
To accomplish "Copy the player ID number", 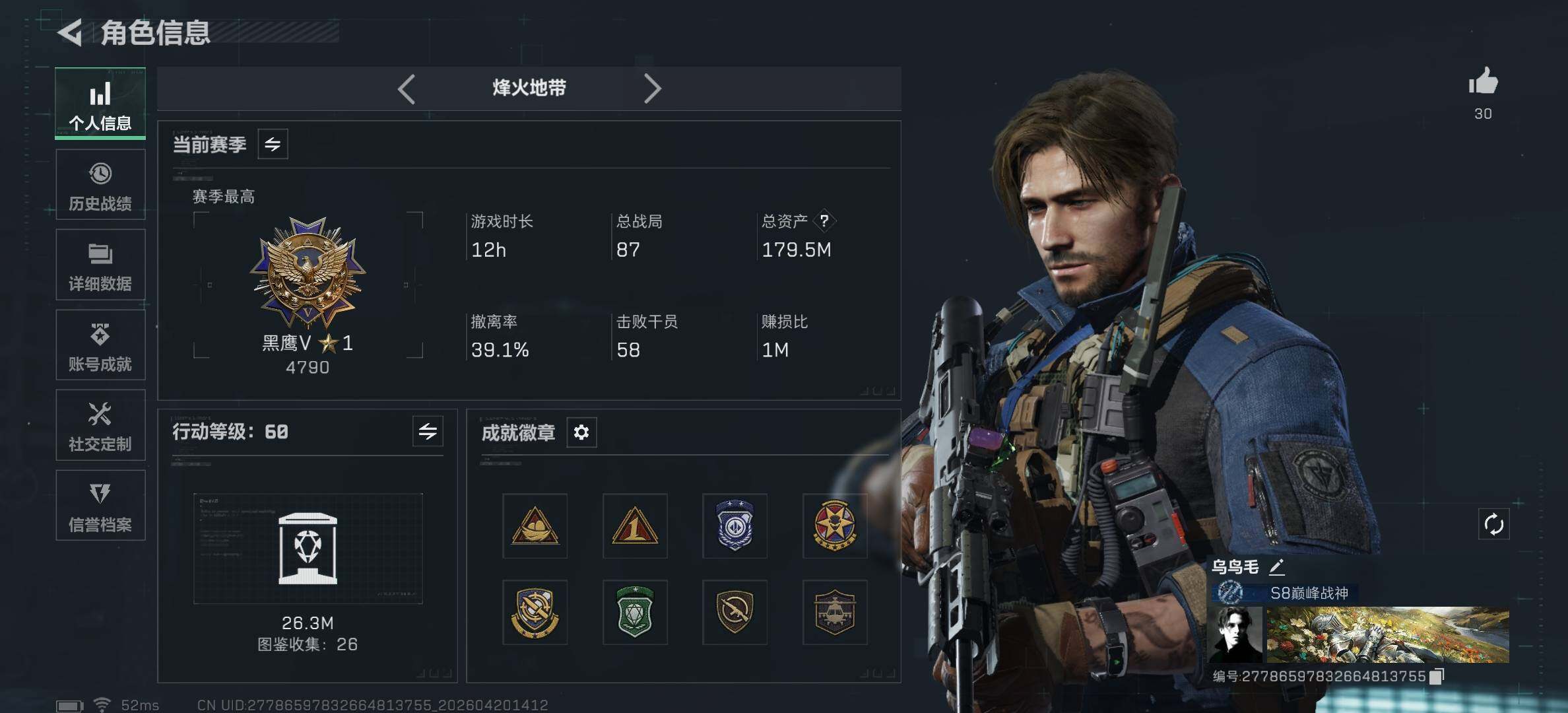I will point(1436,676).
